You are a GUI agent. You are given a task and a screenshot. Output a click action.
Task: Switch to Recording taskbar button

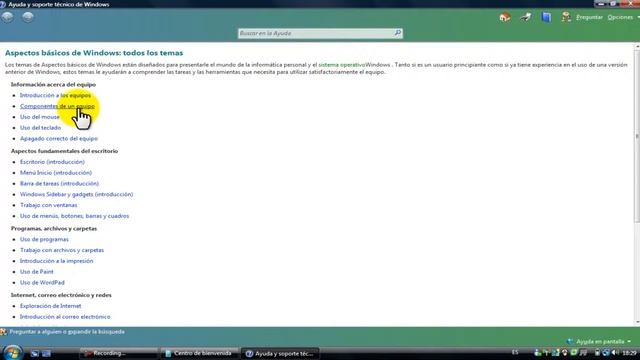pos(118,353)
